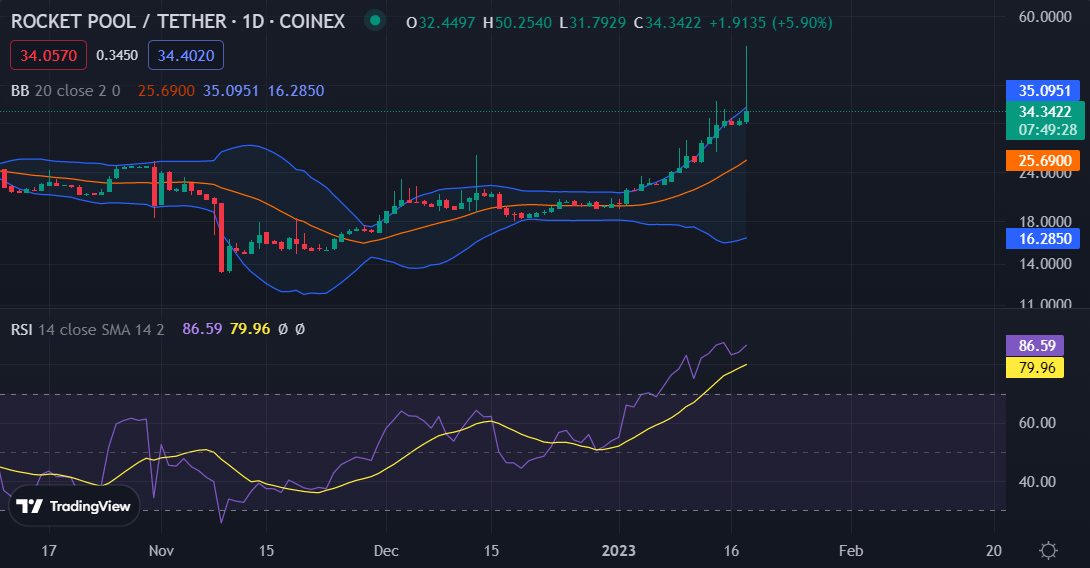Viewport: 1090px width, 568px height.
Task: Select the BB 20 close 2 0 indicator legend
Action: click(x=65, y=91)
